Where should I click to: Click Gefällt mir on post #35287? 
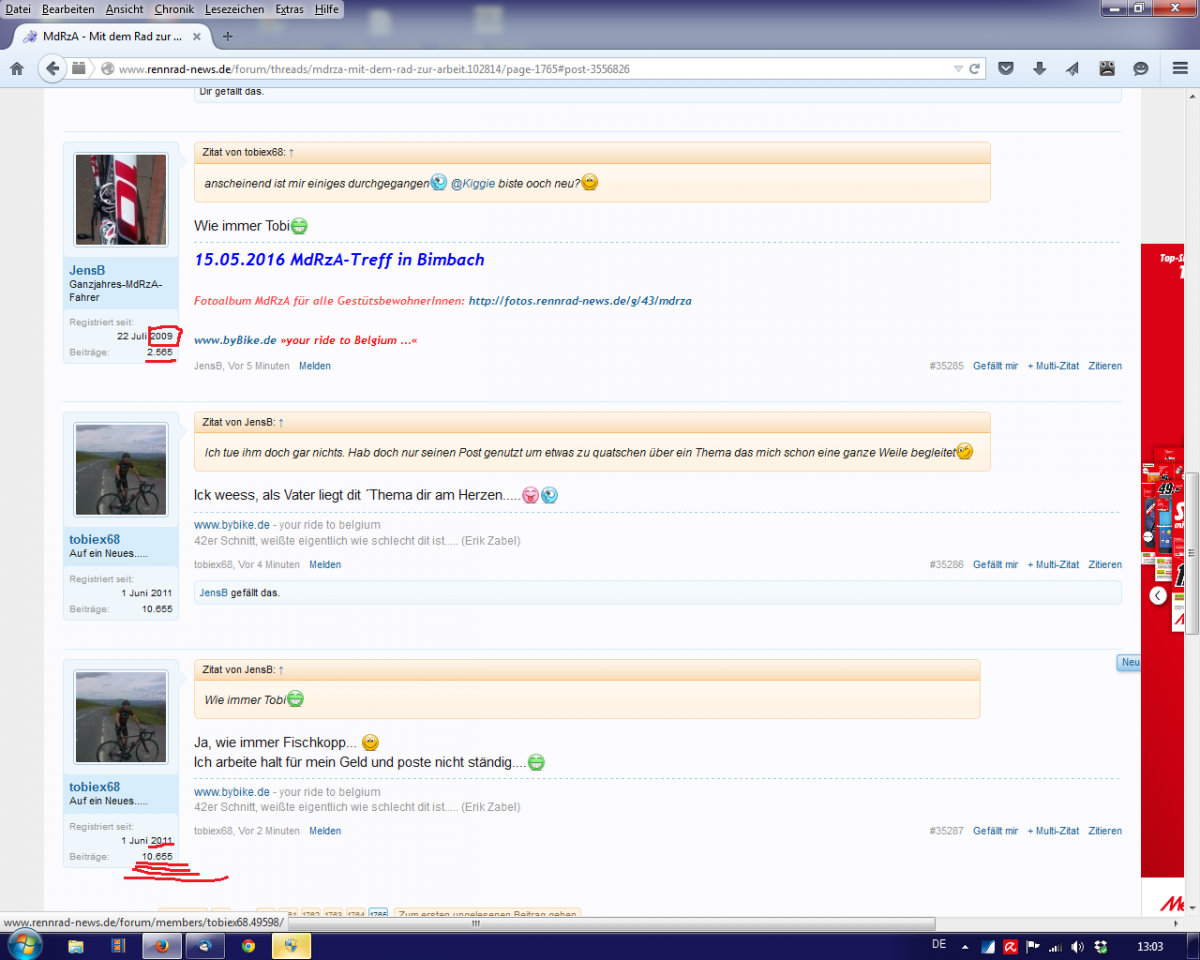coord(995,831)
